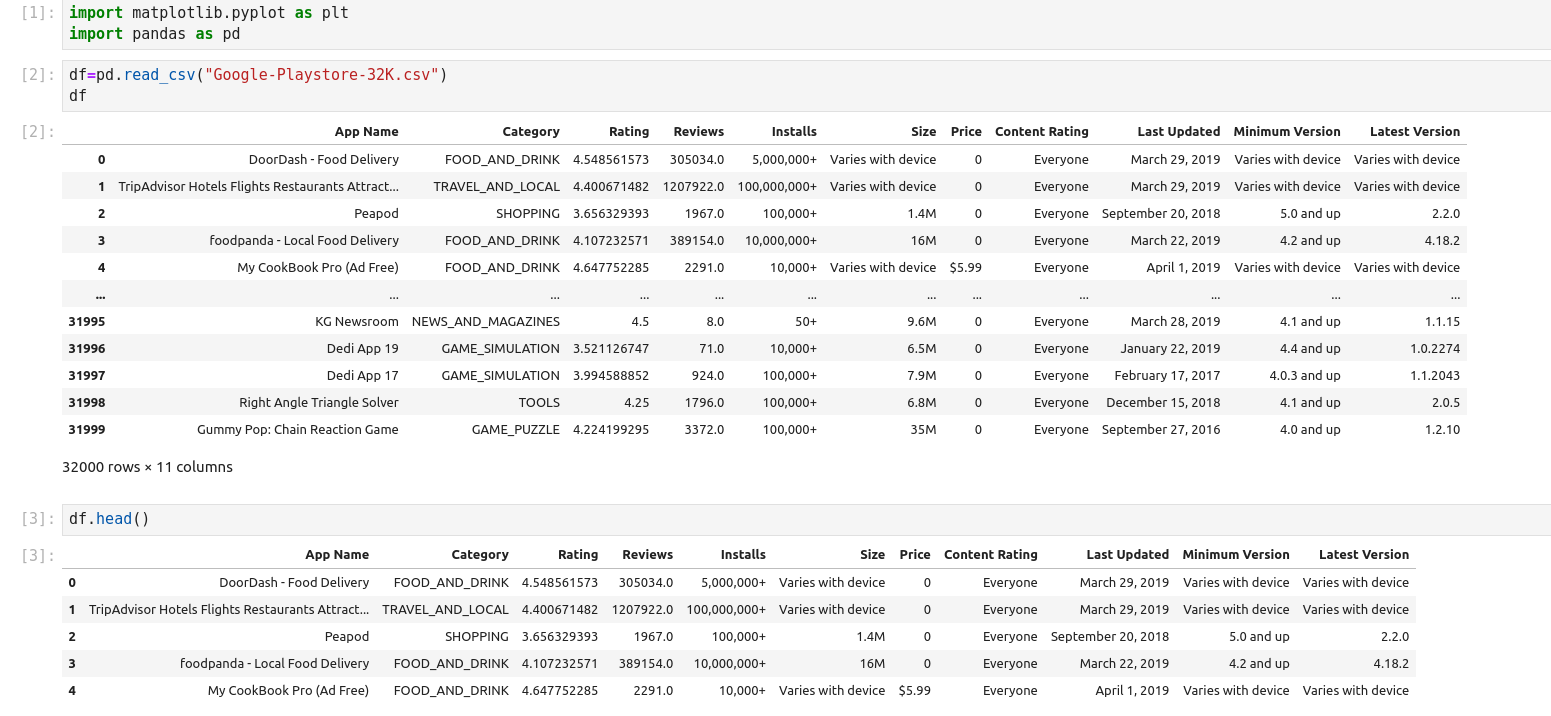1551x716 pixels.
Task: Select the Category header in the first table
Action: click(x=530, y=132)
